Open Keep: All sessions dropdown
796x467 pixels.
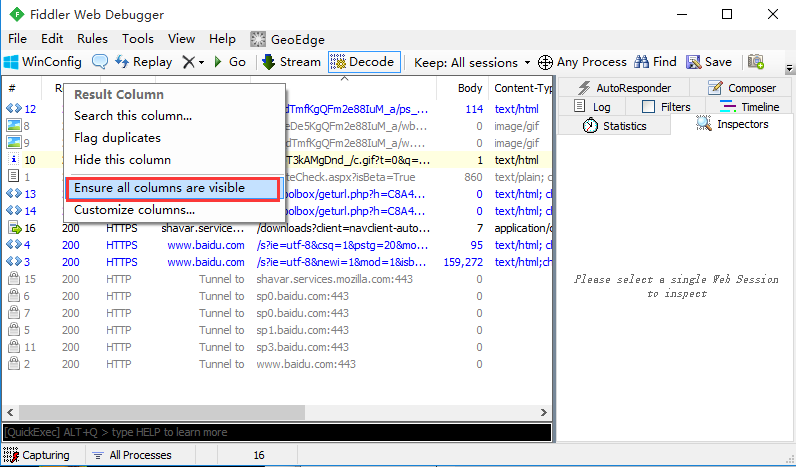point(472,62)
